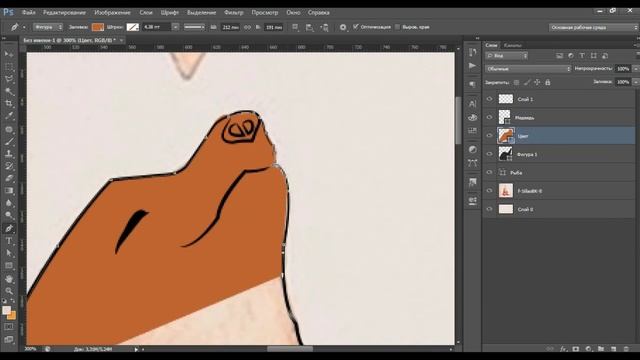Switch to the Каналы tab
The width and height of the screenshot is (640, 360).
tap(513, 45)
